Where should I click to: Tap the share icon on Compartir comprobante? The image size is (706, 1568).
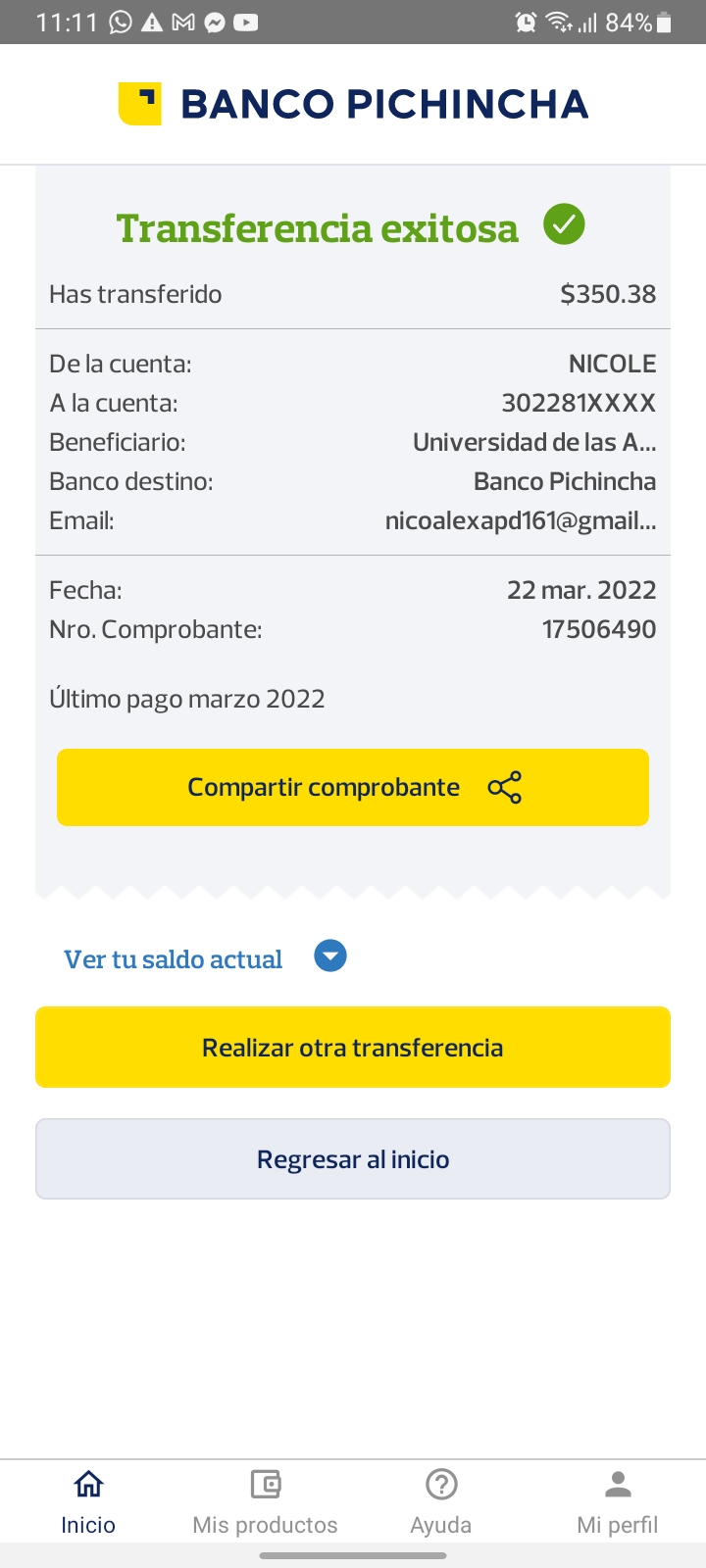point(505,788)
